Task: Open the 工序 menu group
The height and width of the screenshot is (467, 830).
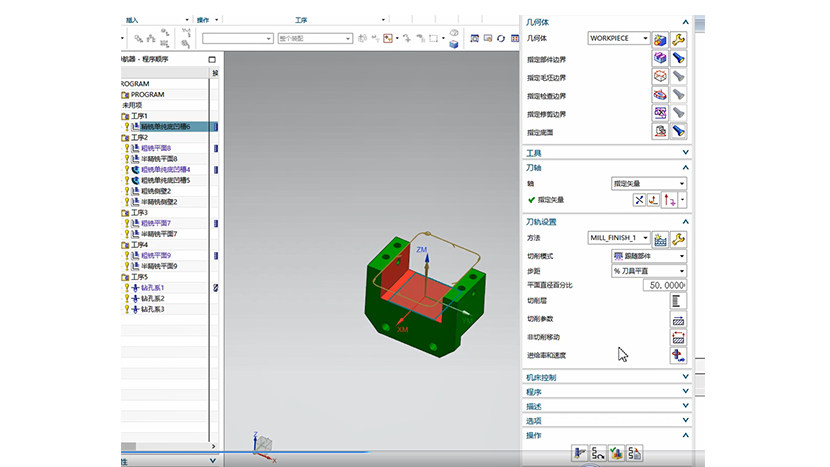Action: coord(302,19)
